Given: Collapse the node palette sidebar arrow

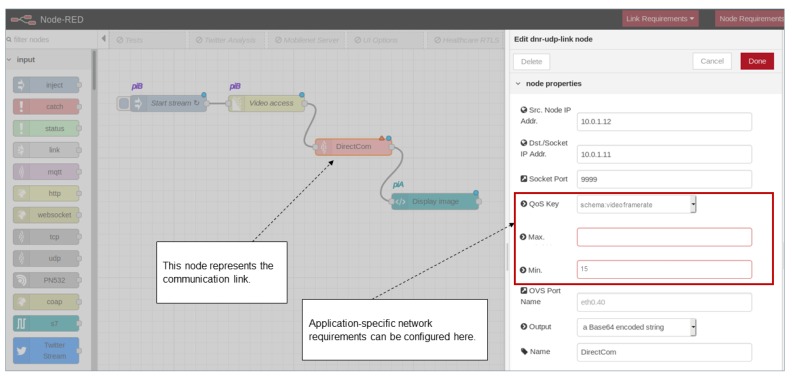Looking at the screenshot, I should tap(104, 39).
